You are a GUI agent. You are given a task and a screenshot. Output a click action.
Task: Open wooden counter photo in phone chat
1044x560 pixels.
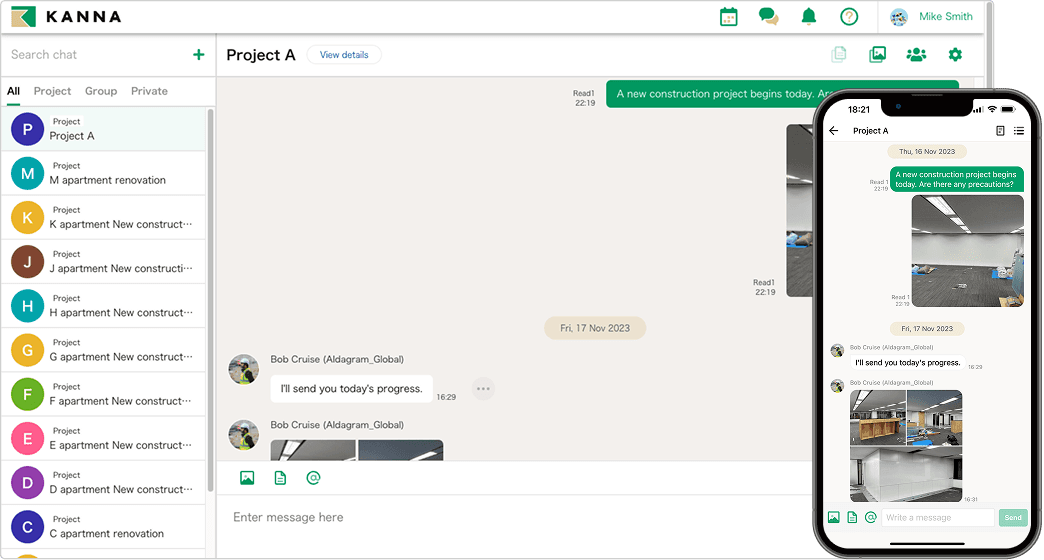point(878,418)
